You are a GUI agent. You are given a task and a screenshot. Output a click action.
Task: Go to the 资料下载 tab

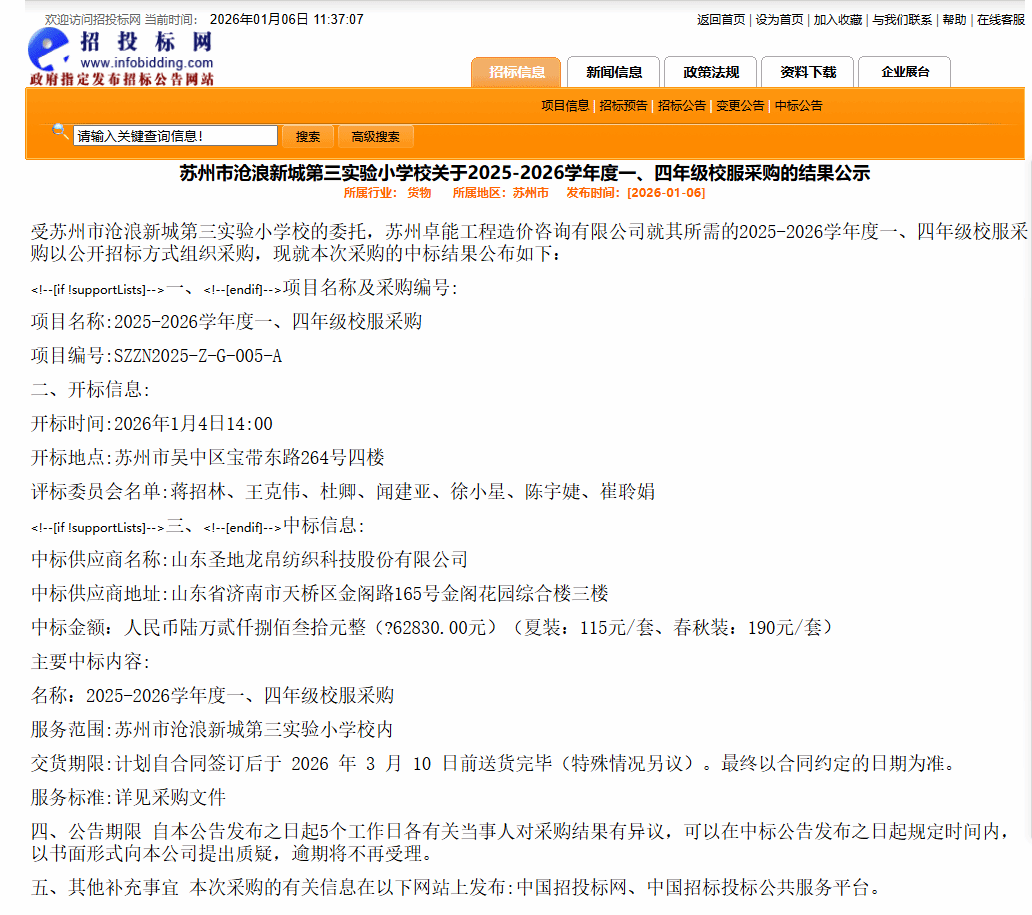tap(808, 72)
